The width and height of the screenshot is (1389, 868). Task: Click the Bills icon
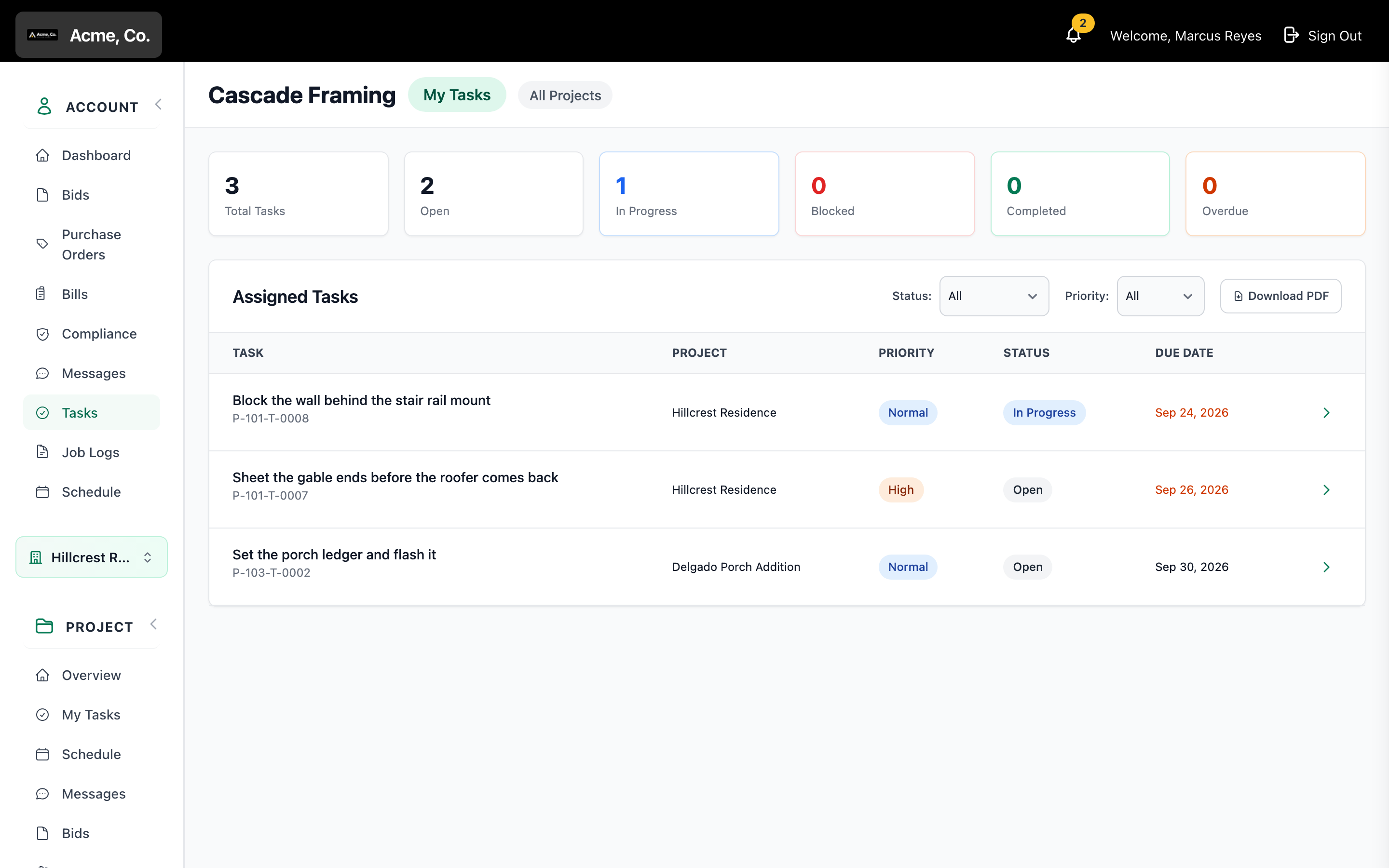point(41,295)
